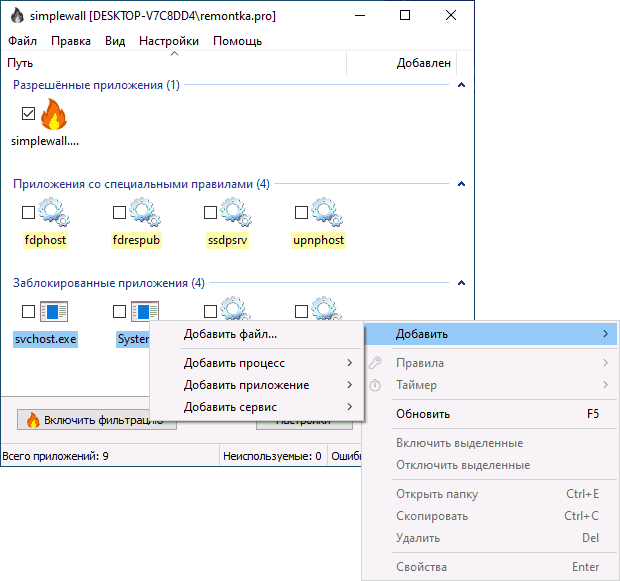The image size is (620, 581).
Task: Choose Скопировать in the context menu
Action: [490, 516]
